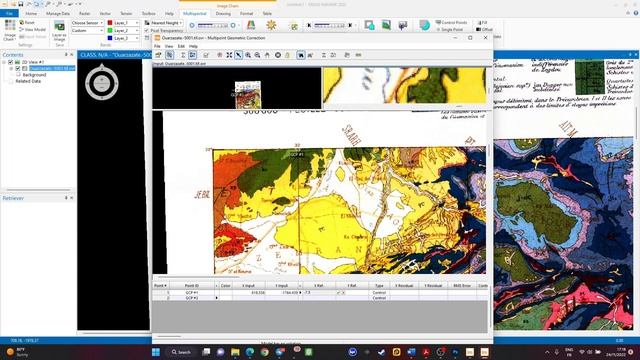Toggle the Background checkbox in Contents

(18, 75)
